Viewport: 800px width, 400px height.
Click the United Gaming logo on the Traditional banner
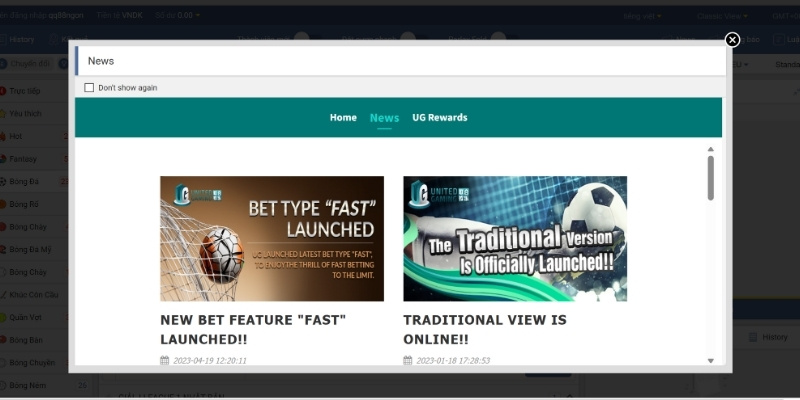coord(441,193)
